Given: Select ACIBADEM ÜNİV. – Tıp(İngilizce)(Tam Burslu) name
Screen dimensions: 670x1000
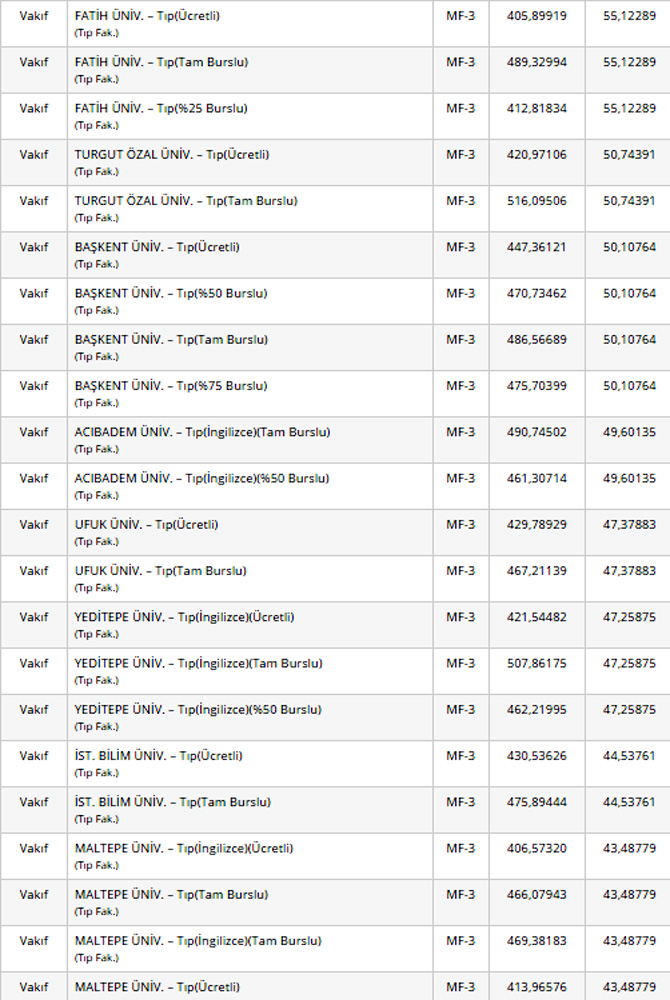Looking at the screenshot, I should pyautogui.click(x=202, y=432).
